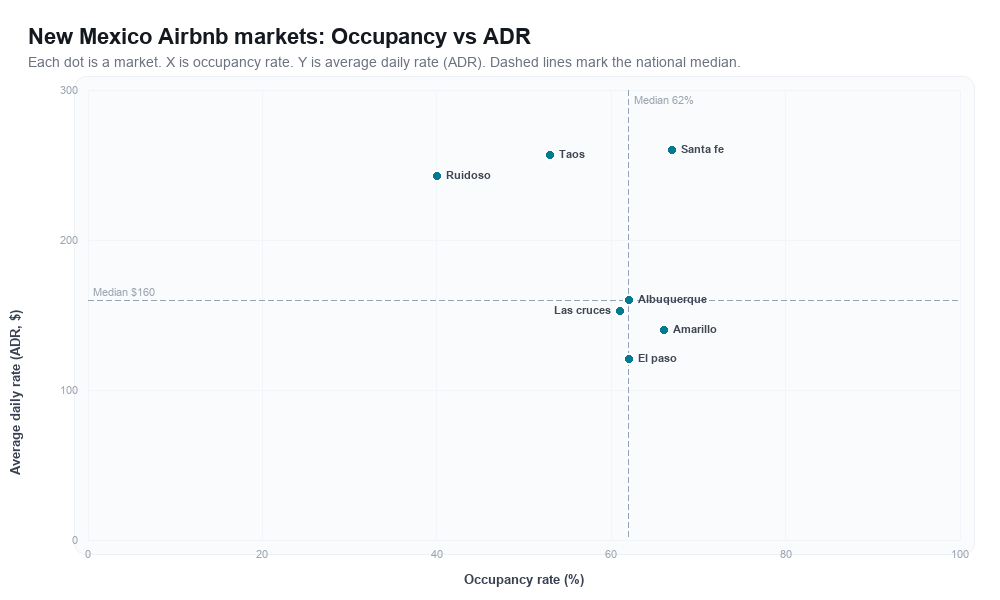Click the x-axis tick label 20

262,555
